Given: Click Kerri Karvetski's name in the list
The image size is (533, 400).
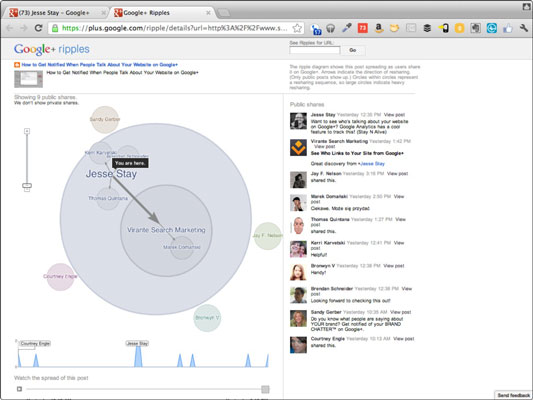Looking at the screenshot, I should 328,243.
